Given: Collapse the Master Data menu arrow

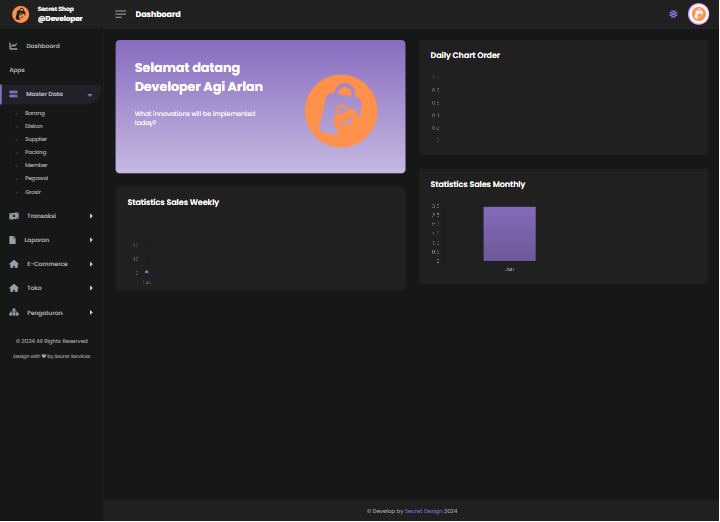Looking at the screenshot, I should pos(90,95).
